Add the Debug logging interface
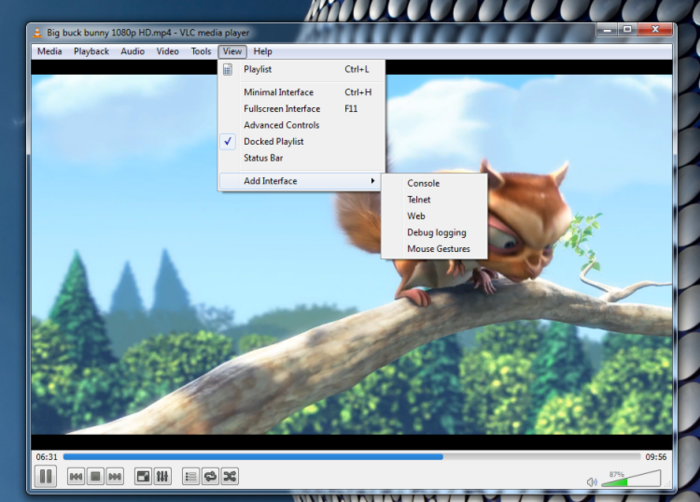 (x=434, y=233)
